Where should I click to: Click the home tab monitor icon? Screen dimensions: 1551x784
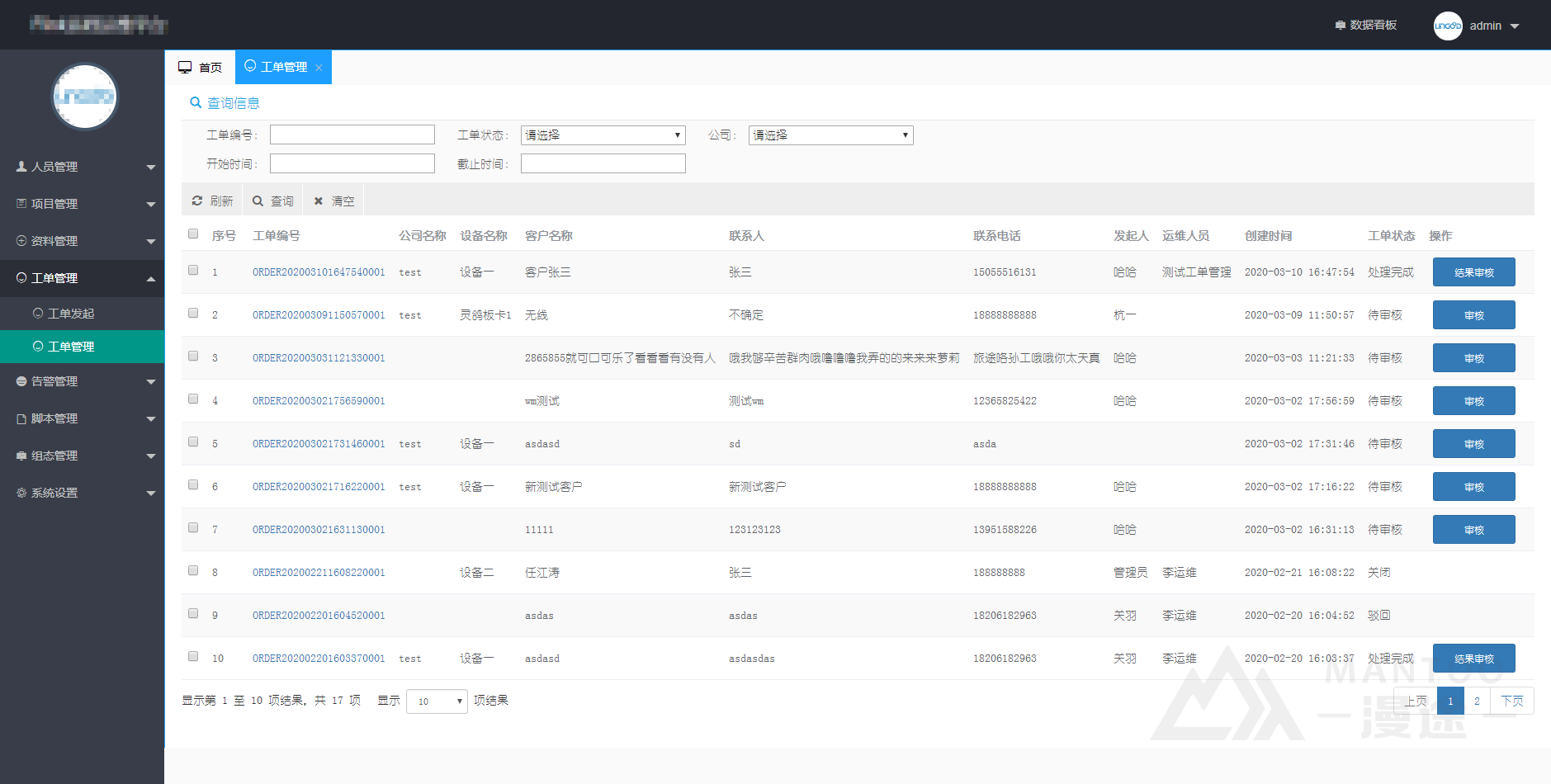point(185,67)
